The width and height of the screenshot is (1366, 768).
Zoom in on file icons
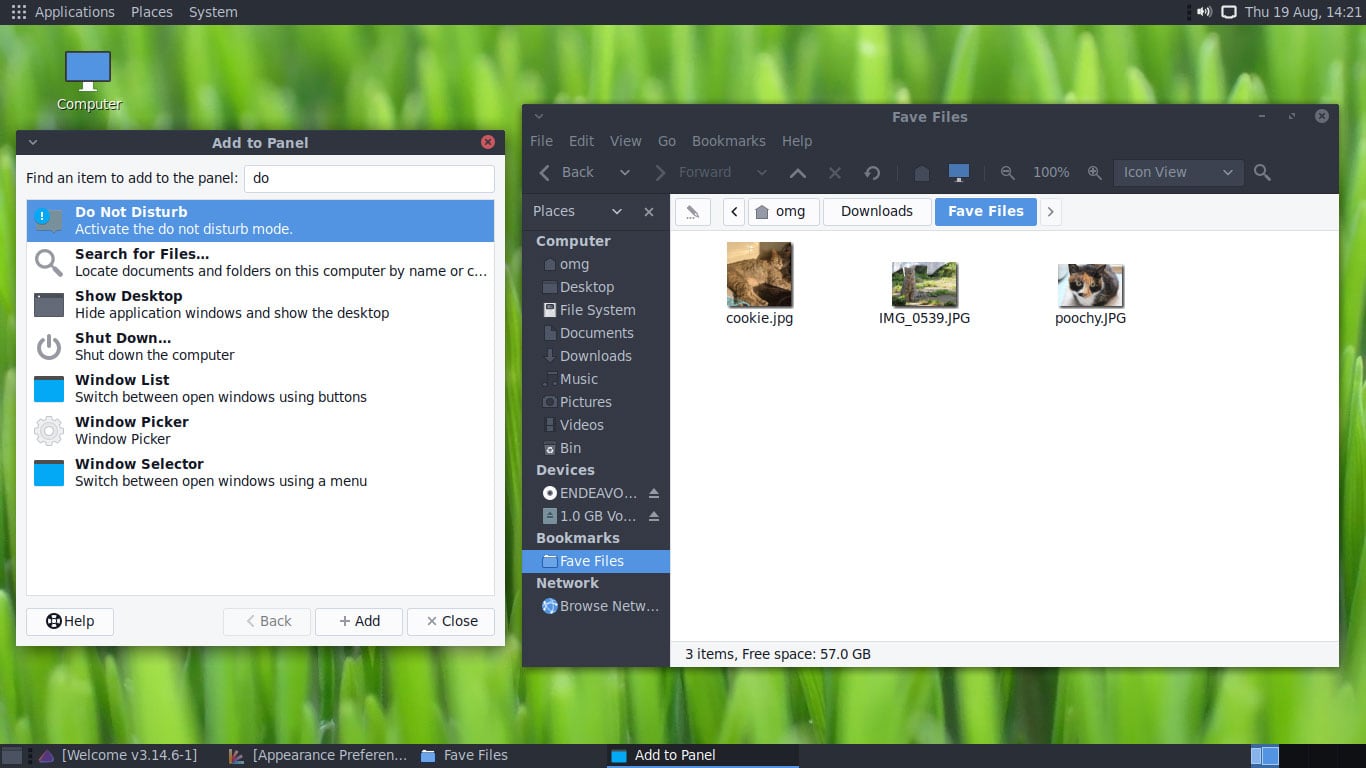1094,172
